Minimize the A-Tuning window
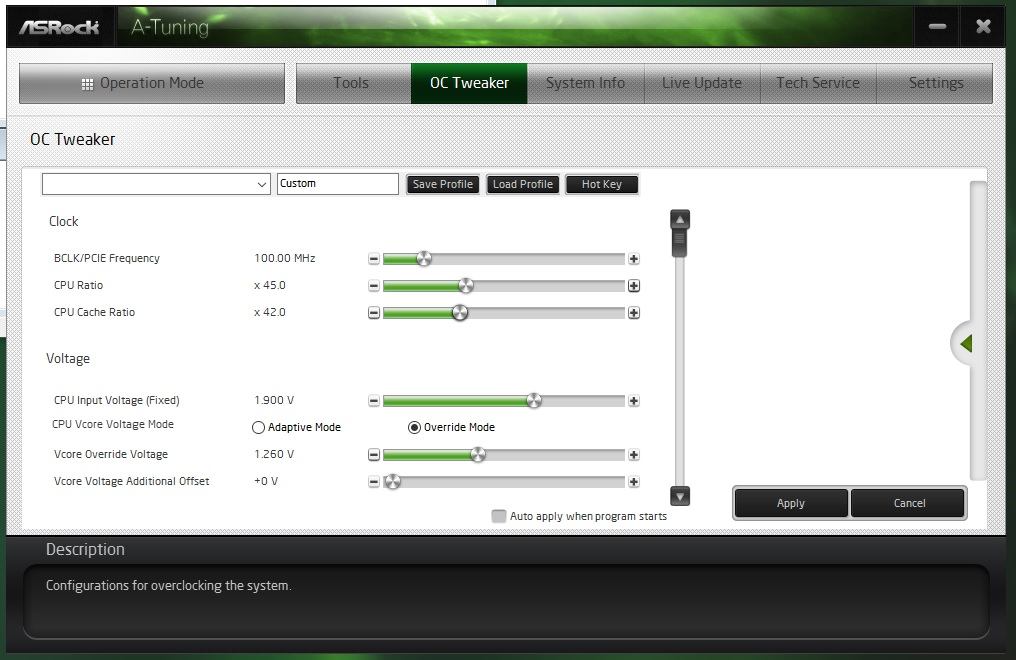 [x=937, y=27]
